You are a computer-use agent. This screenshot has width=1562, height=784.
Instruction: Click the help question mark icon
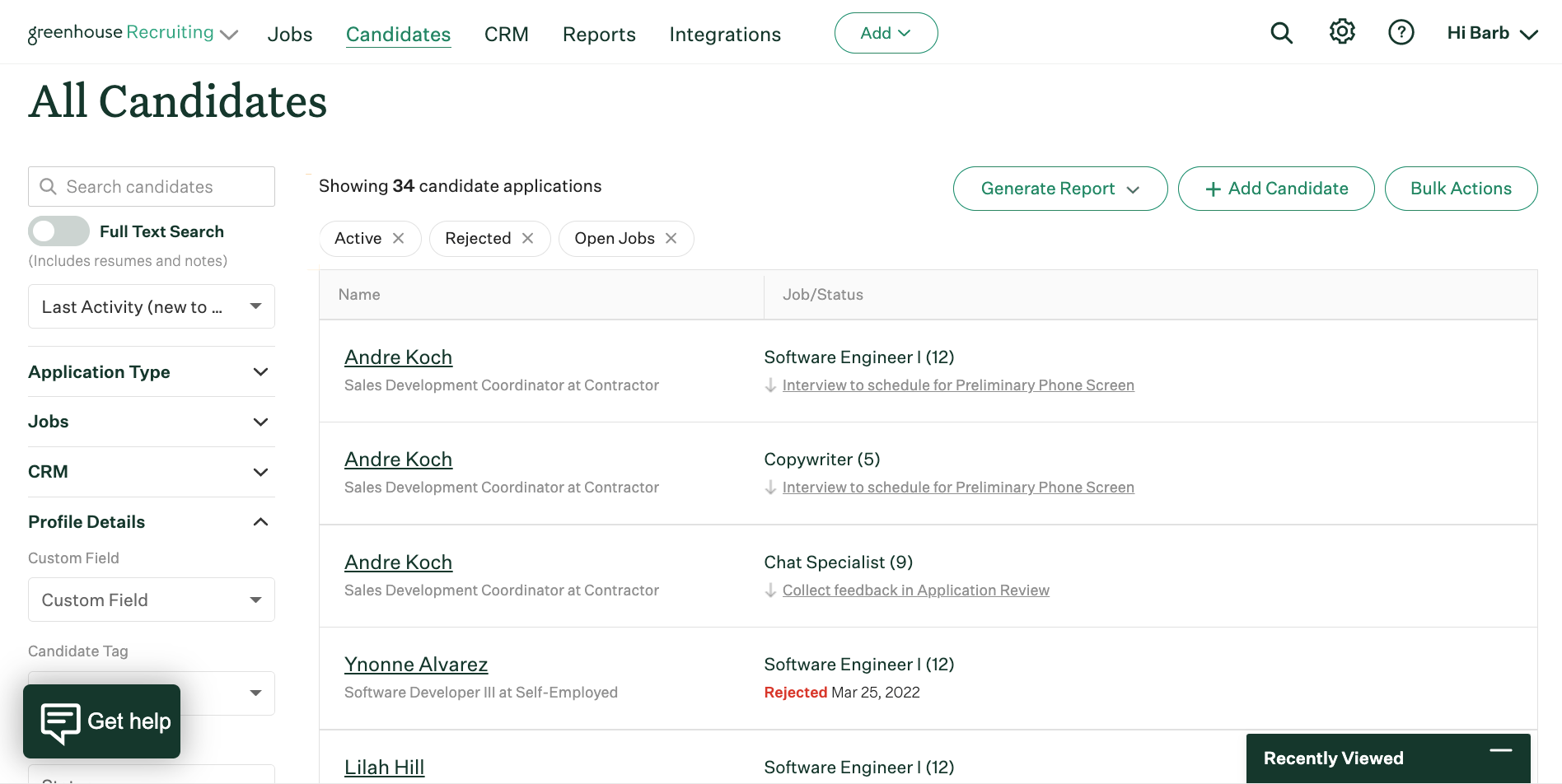tap(1401, 33)
